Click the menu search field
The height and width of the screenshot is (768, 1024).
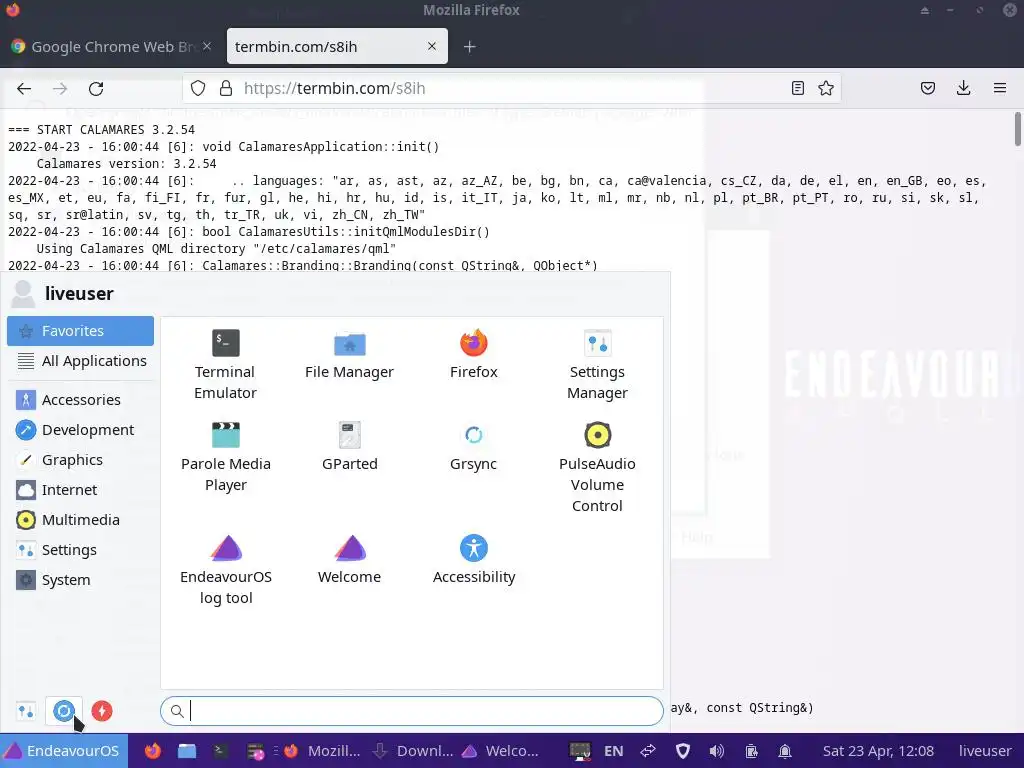click(x=411, y=711)
